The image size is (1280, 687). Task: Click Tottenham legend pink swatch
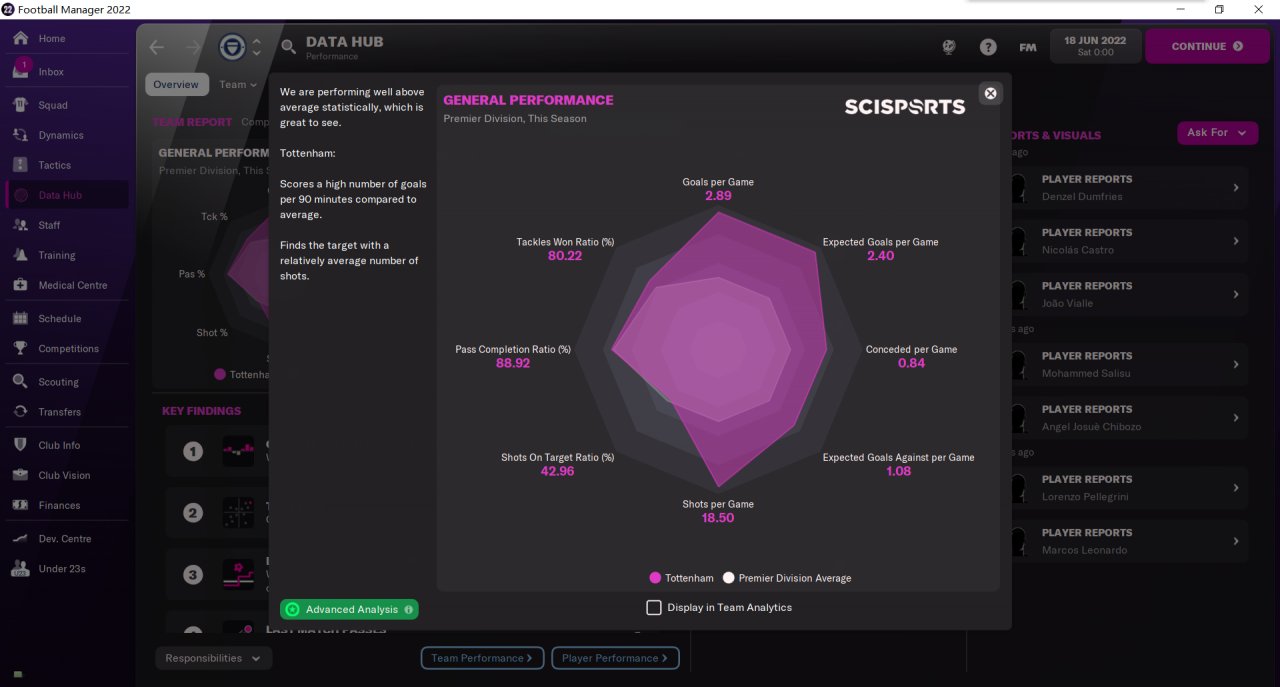tap(655, 578)
